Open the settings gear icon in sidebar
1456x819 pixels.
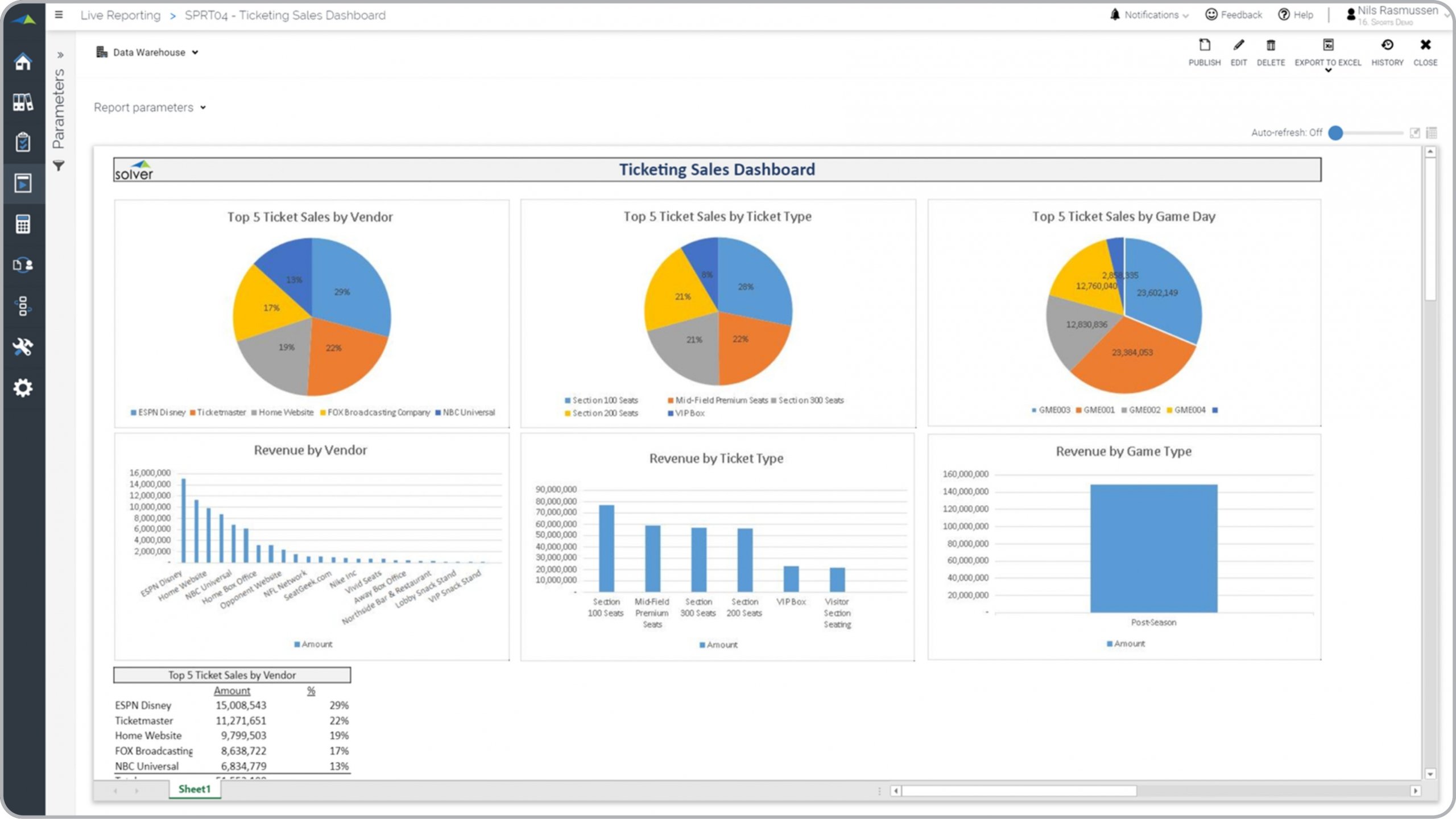click(x=23, y=388)
